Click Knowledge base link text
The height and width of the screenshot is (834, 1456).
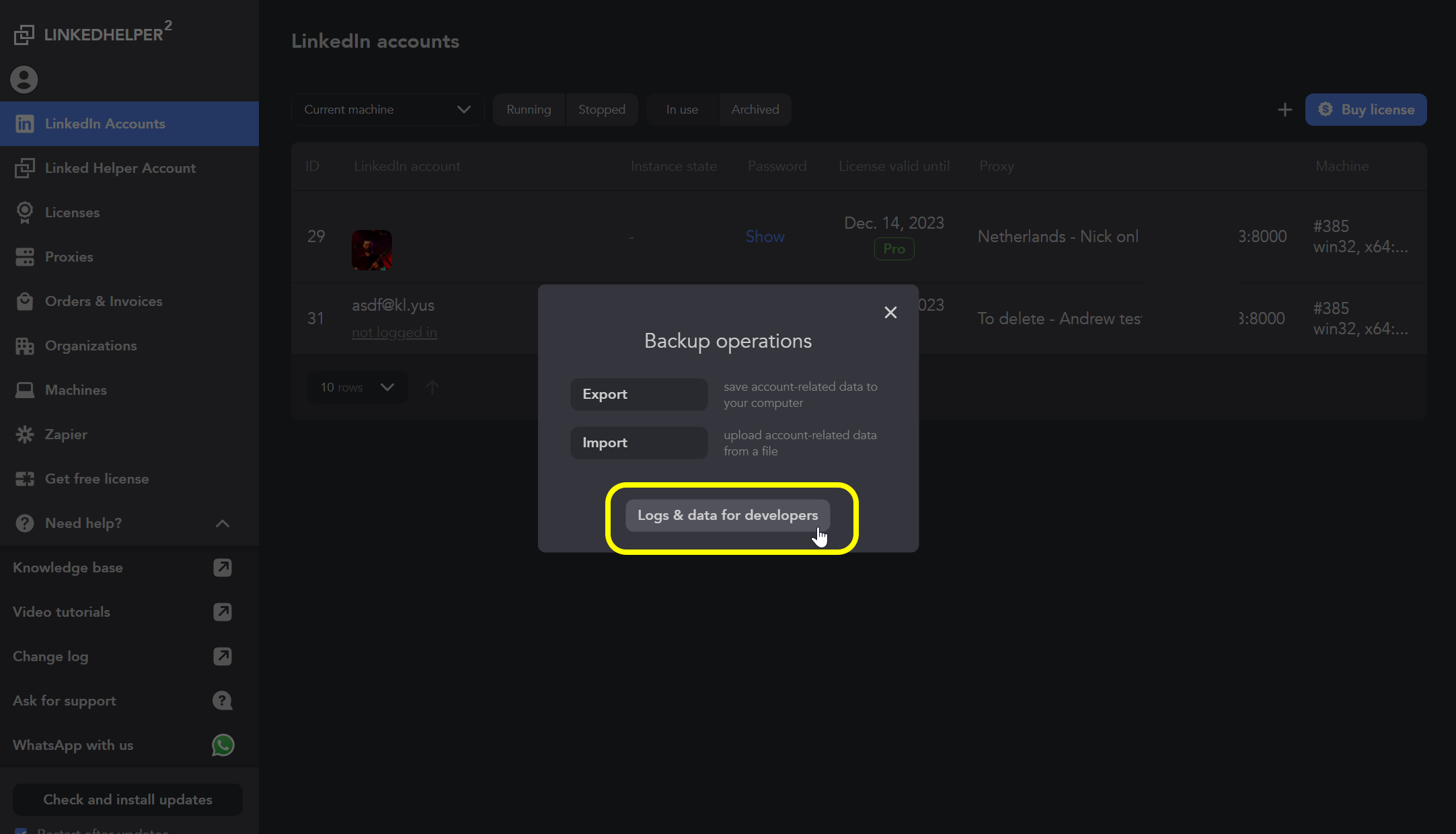(x=68, y=568)
